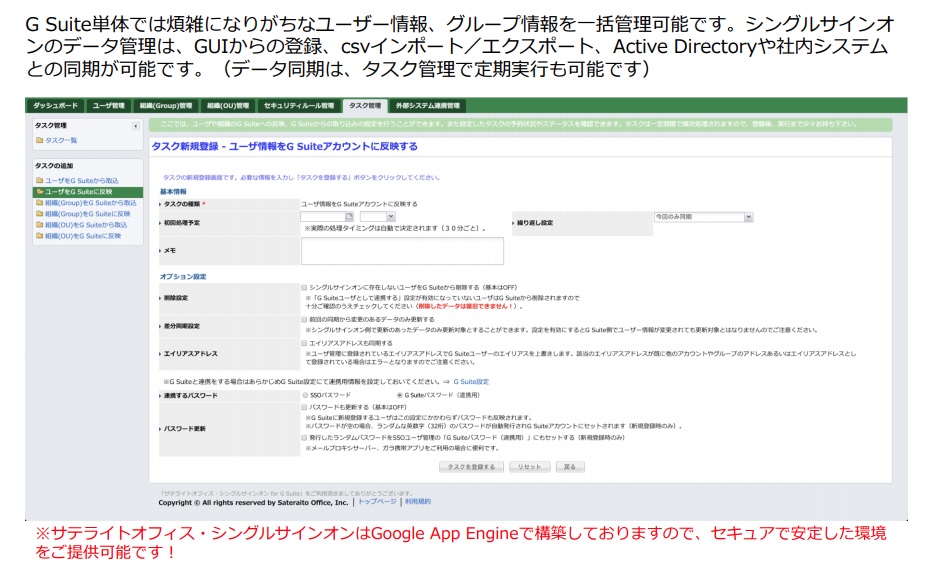943x575 pixels.
Task: Click the タスク一覧 folder icon
Action: [x=40, y=140]
